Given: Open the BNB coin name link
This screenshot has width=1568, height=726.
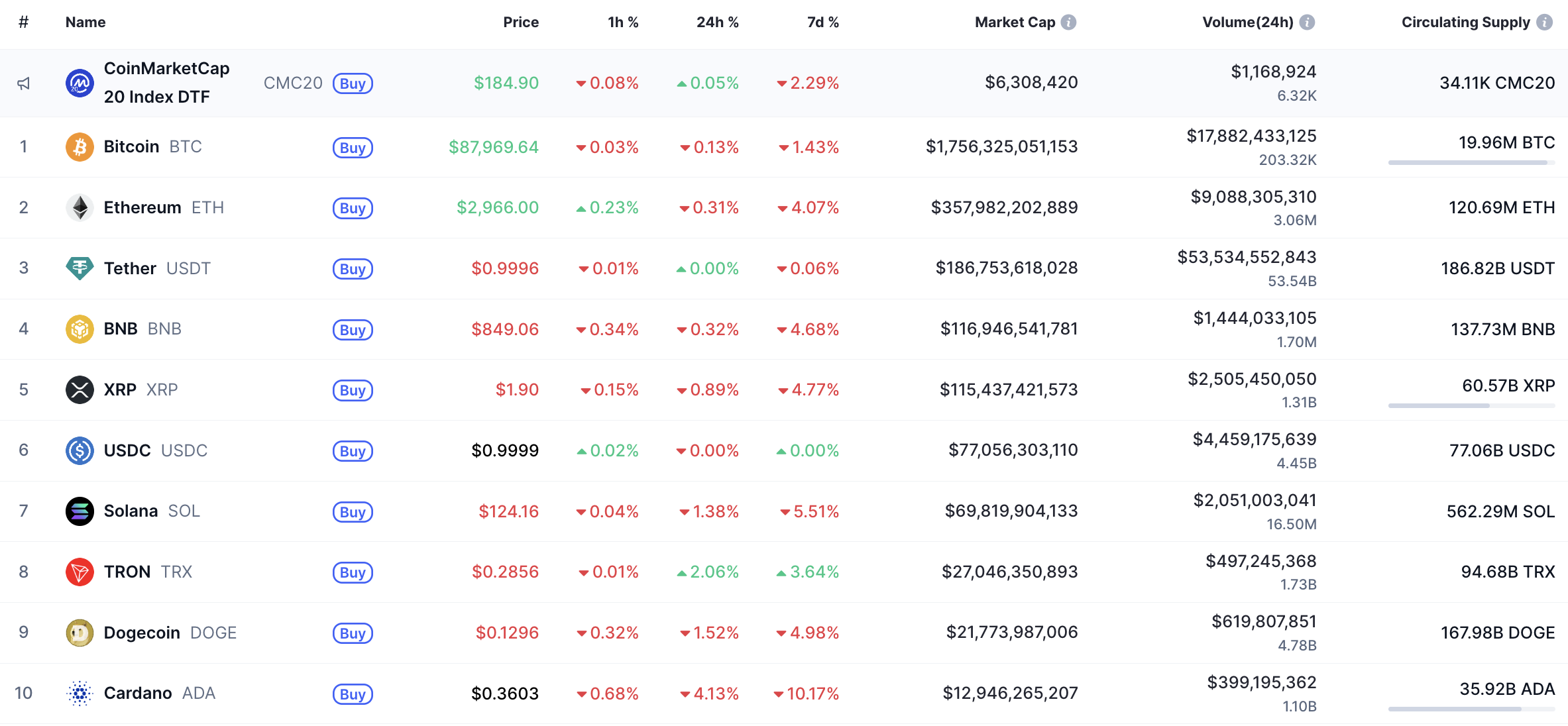Looking at the screenshot, I should coord(121,329).
